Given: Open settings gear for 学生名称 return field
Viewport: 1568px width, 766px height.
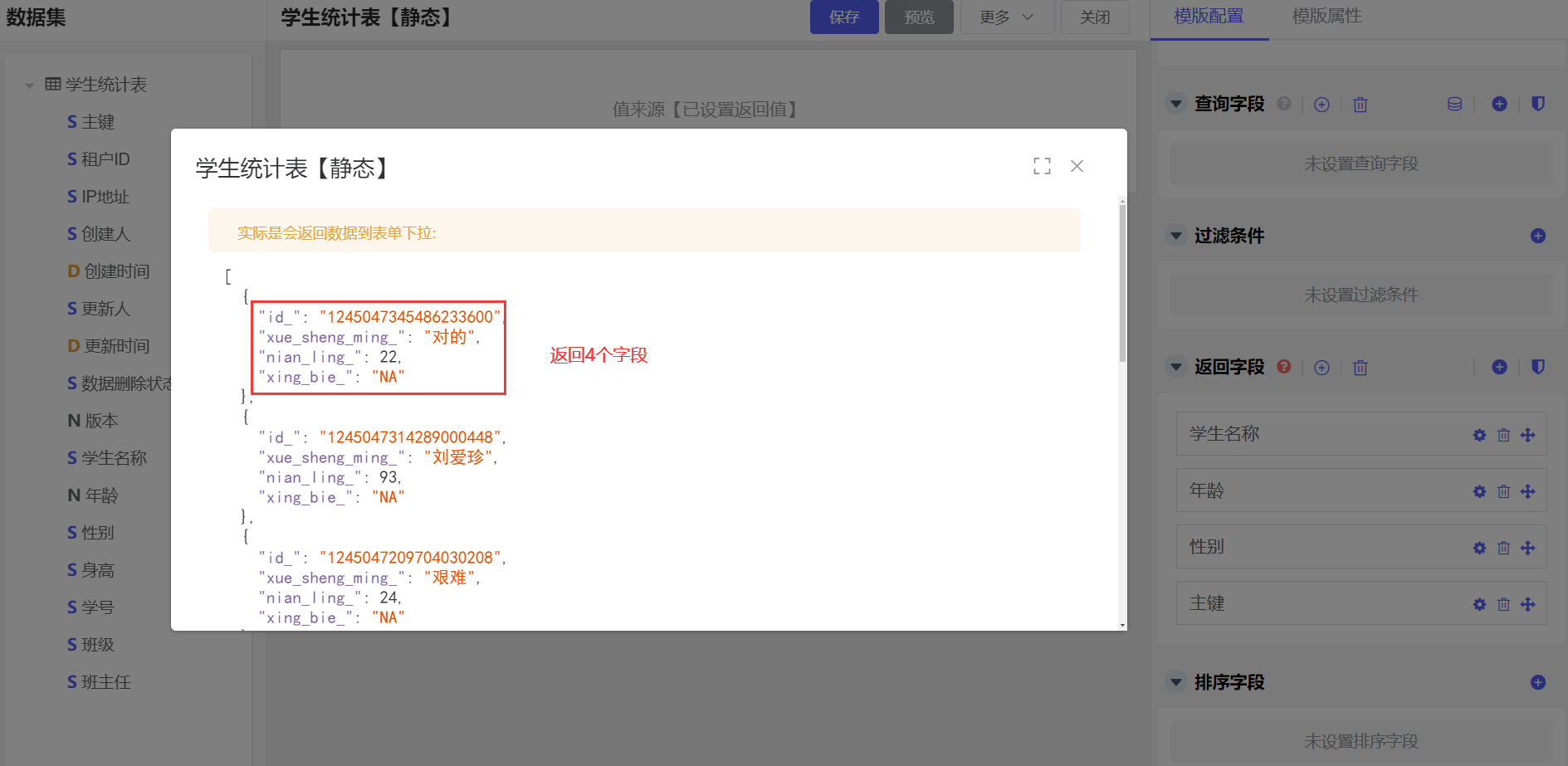Looking at the screenshot, I should (x=1479, y=435).
